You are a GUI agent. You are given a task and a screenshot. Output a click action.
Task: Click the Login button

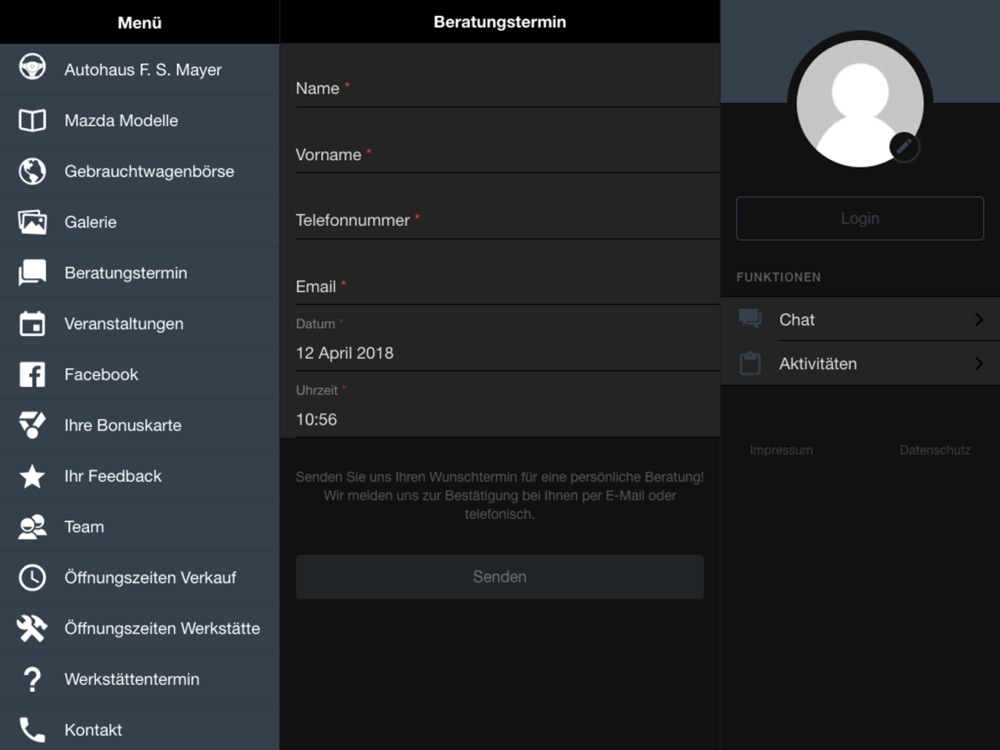(x=860, y=218)
